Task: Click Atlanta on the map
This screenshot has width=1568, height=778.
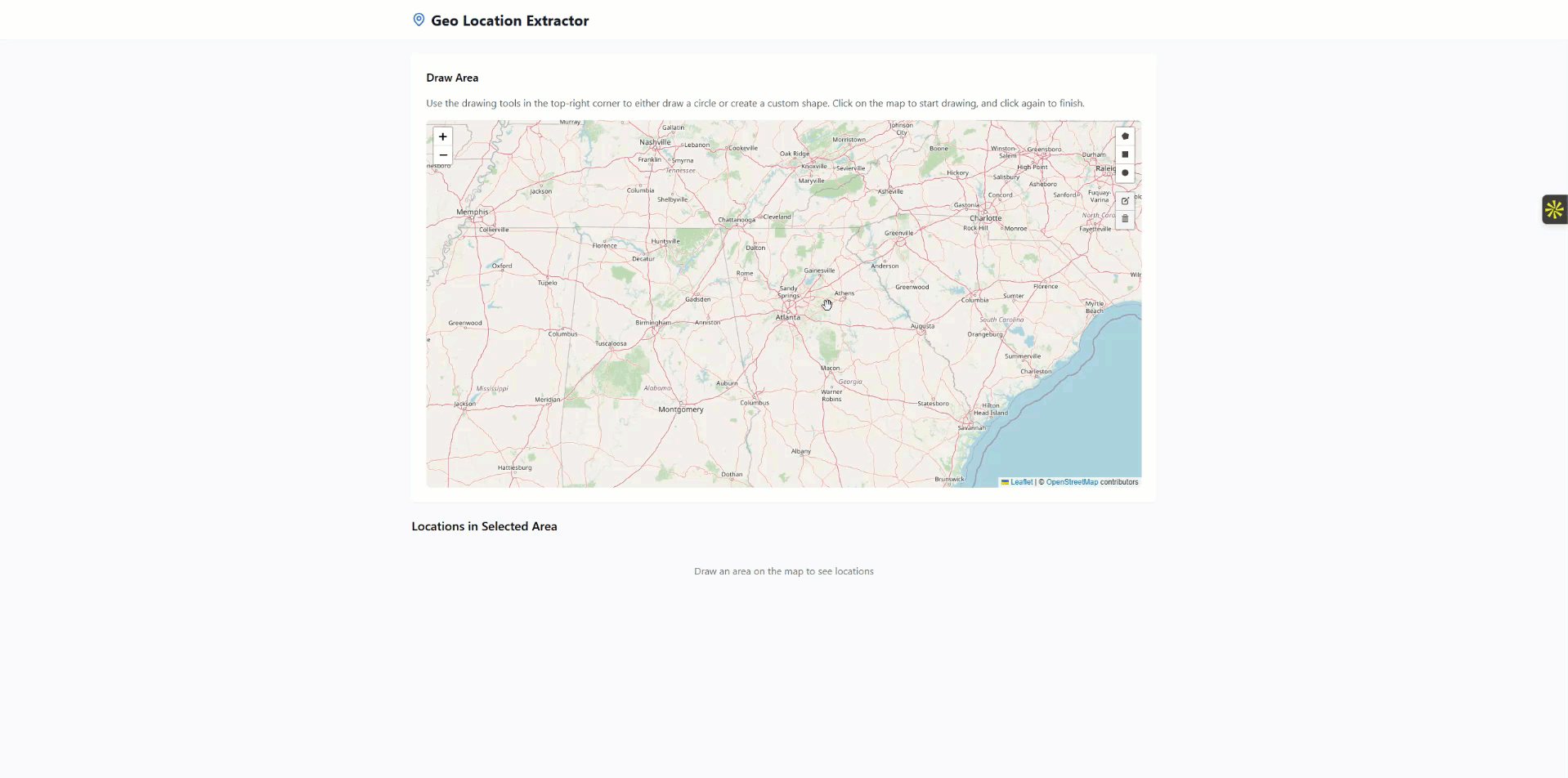Action: pos(788,317)
